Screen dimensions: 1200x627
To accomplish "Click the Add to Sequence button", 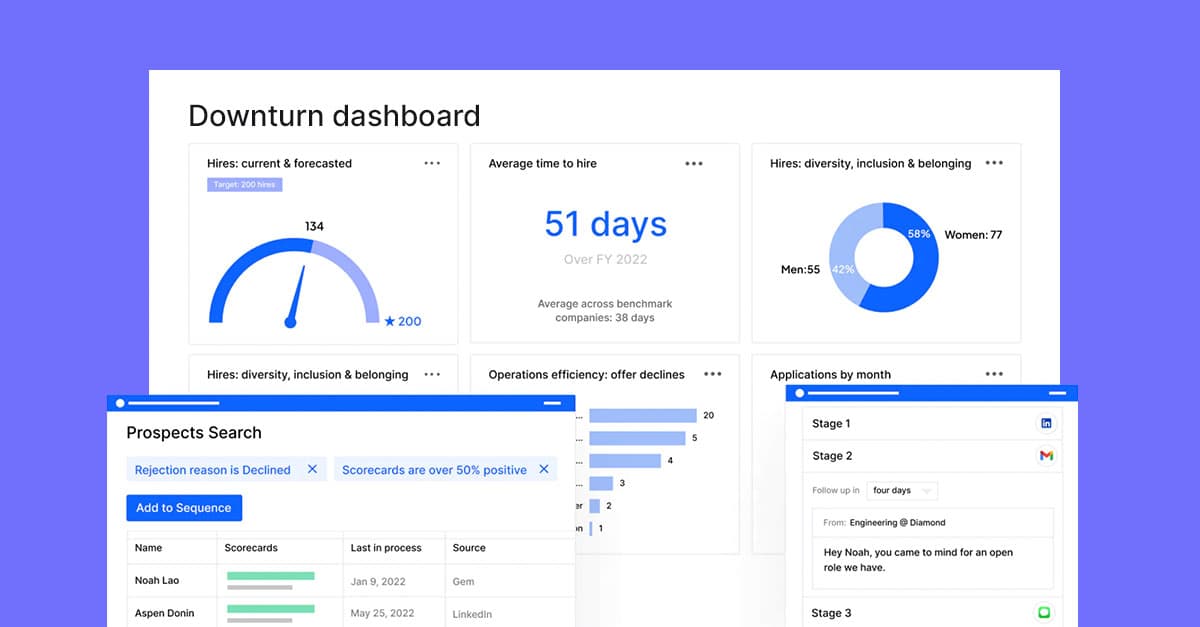I will [184, 507].
